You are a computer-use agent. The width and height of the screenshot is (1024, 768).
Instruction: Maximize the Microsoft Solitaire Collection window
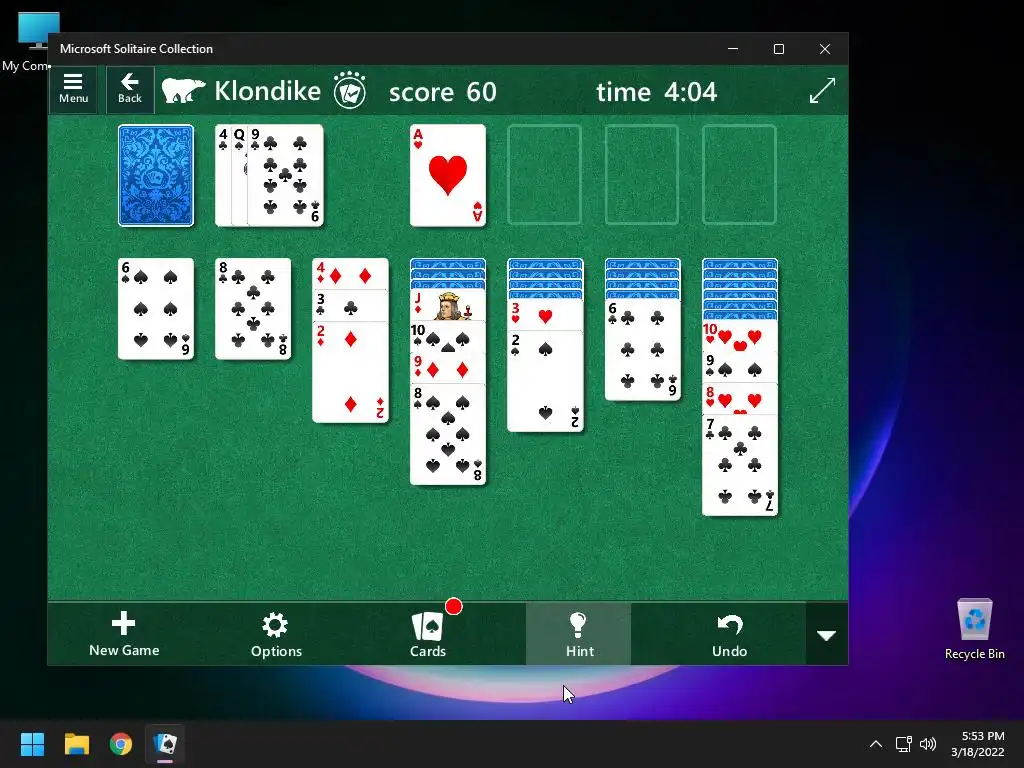pyautogui.click(x=778, y=49)
